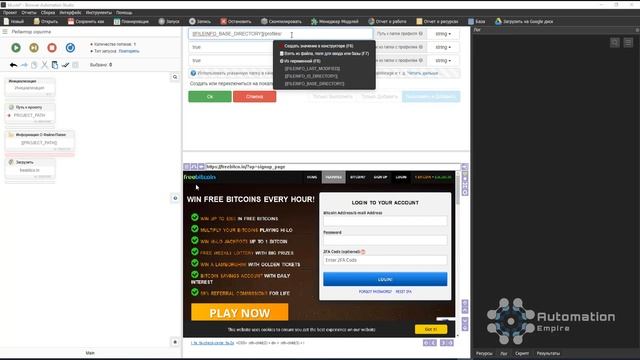The height and width of the screenshot is (360, 640).
Task: Click the green Run script button
Action: pyautogui.click(x=16, y=48)
